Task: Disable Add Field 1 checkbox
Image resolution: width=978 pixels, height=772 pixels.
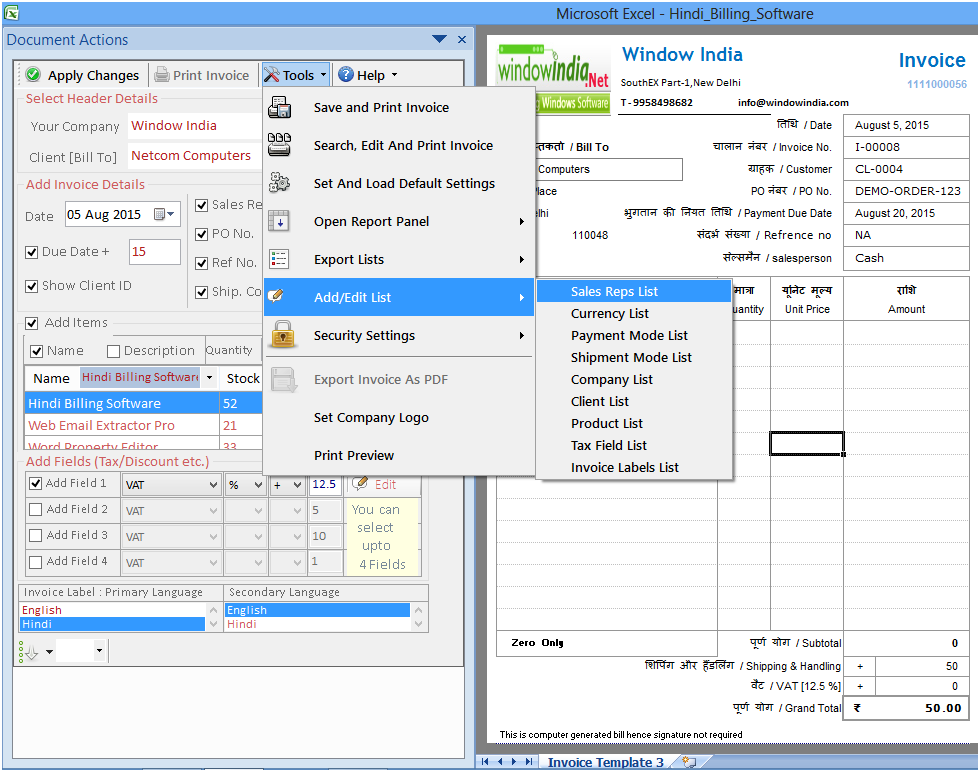Action: click(x=36, y=483)
